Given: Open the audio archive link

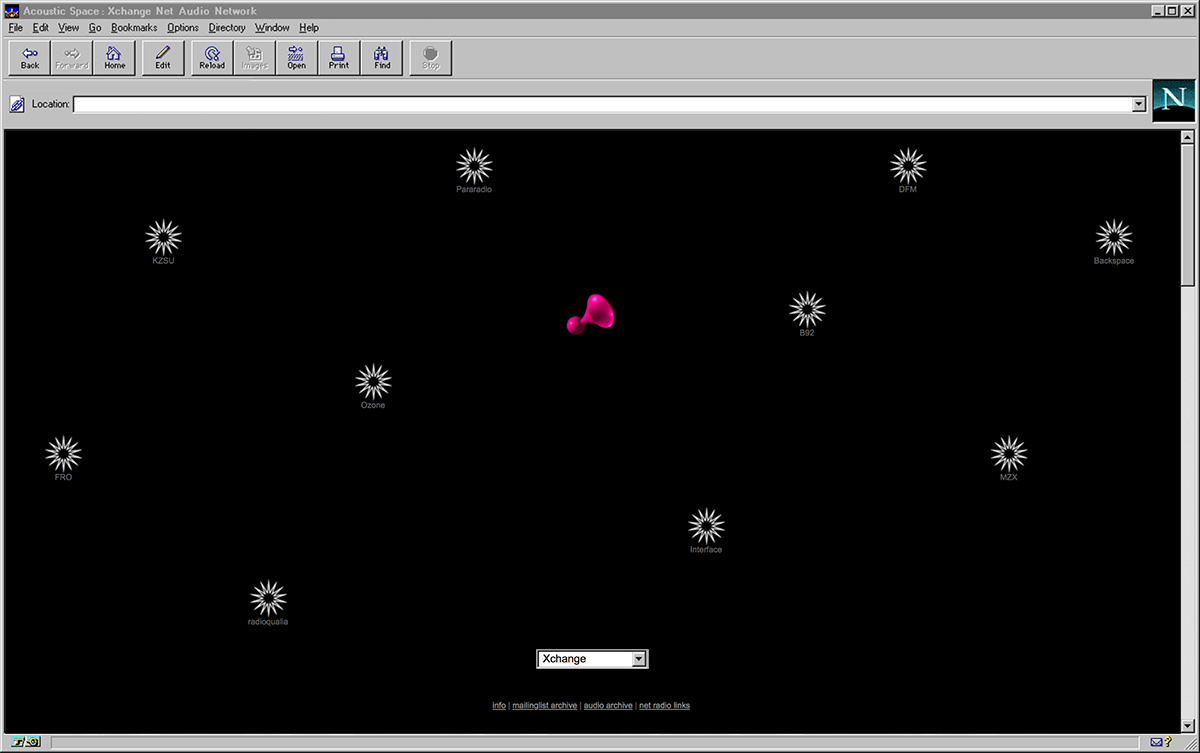Looking at the screenshot, I should click(x=608, y=706).
